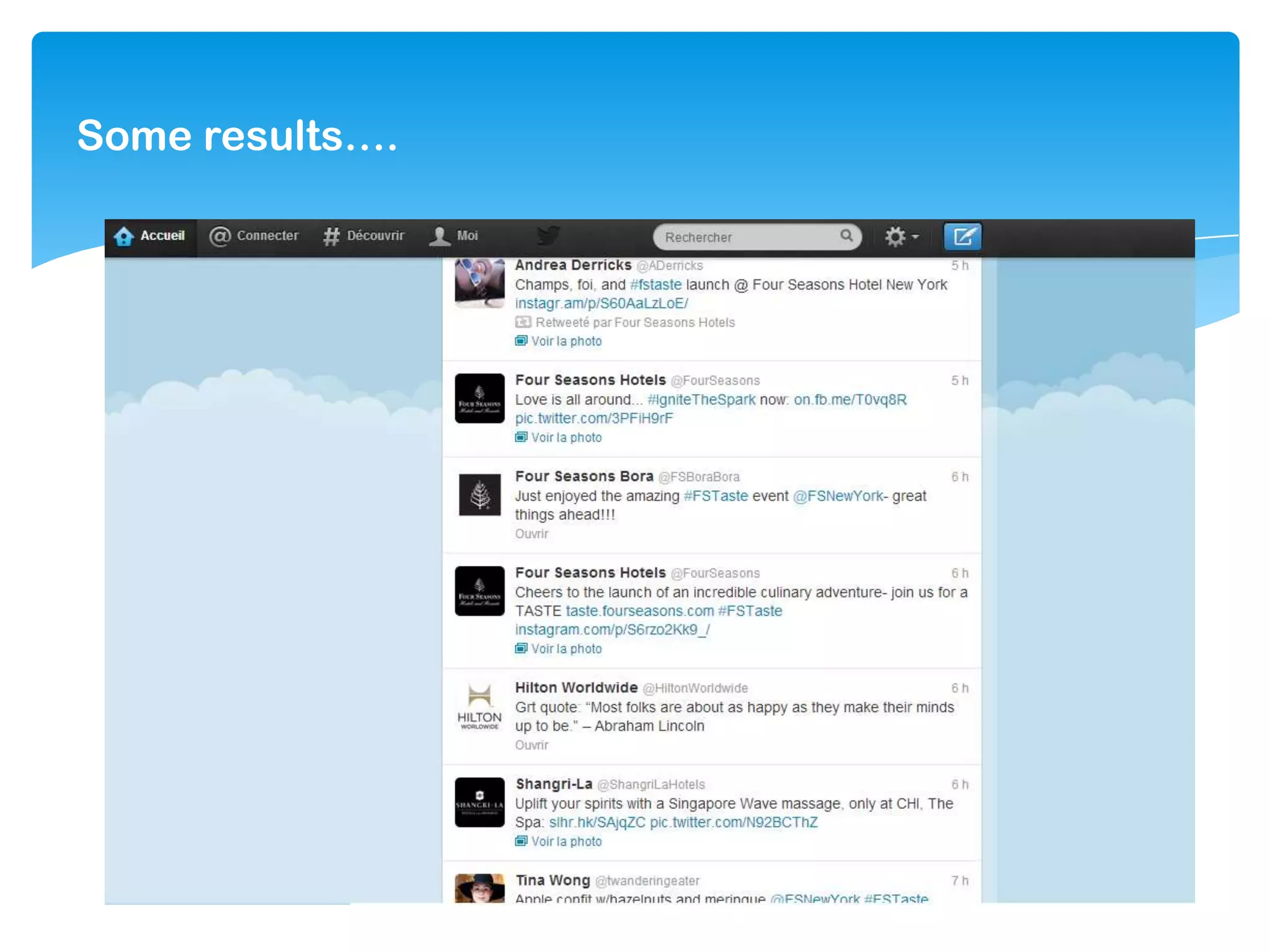Image resolution: width=1270 pixels, height=952 pixels.
Task: Open Shangri-La profile name
Action: click(554, 784)
